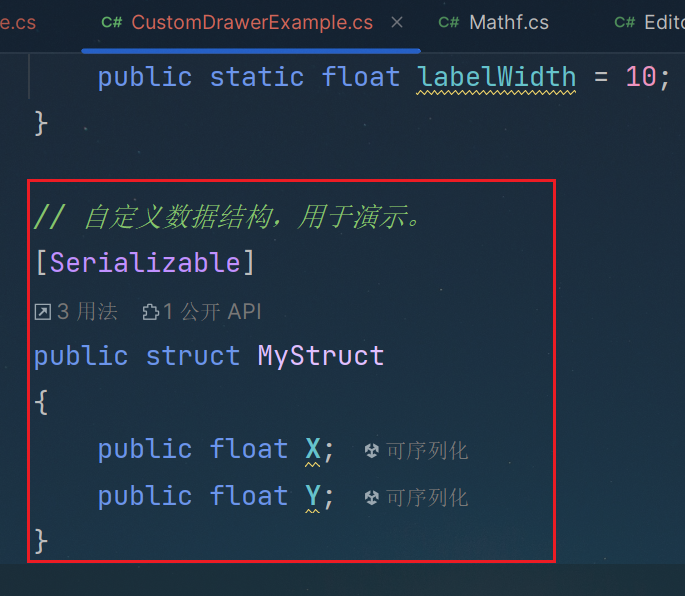Click the 'struct' keyword
Image resolution: width=685 pixels, height=596 pixels.
[x=193, y=356]
